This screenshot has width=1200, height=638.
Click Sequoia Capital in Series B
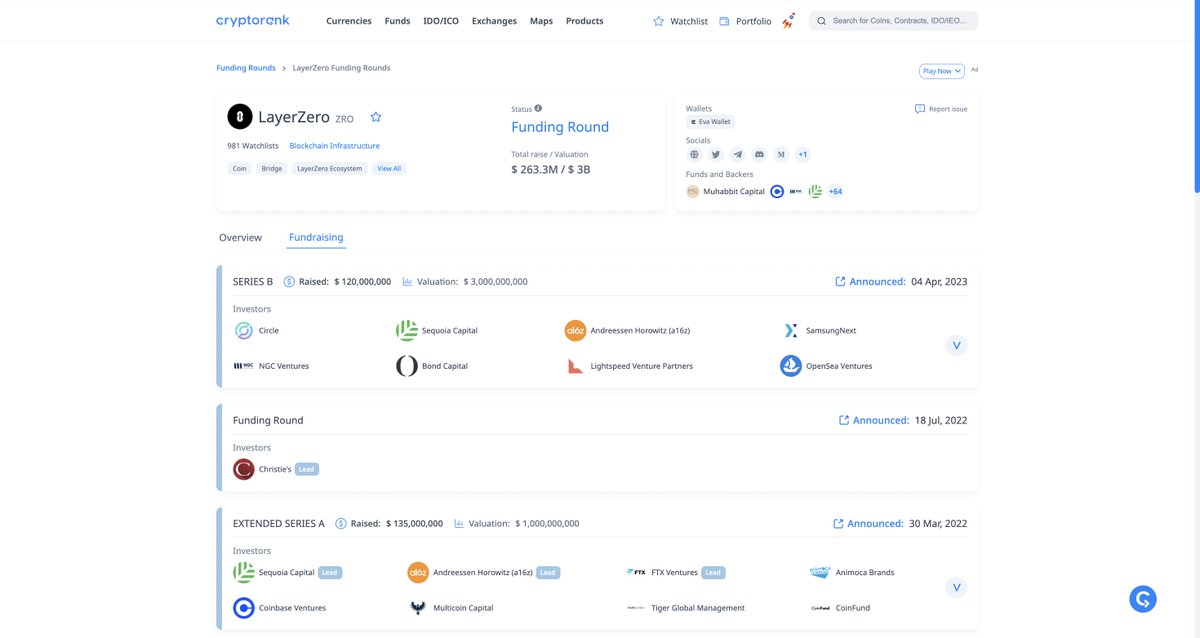click(x=449, y=330)
